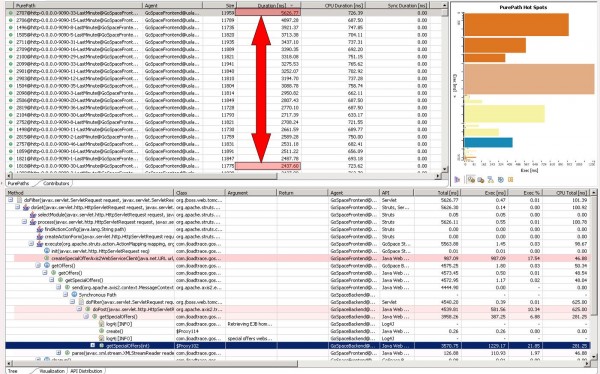
Task: Expand the parse(javax.xml.stream.XMLStreamReader) node
Action: [x=59, y=353]
